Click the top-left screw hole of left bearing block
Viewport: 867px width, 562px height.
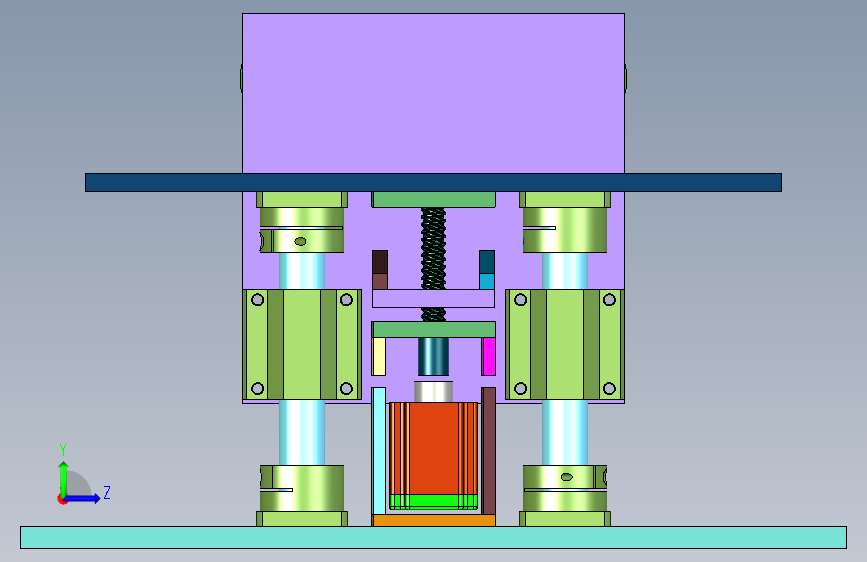(258, 300)
